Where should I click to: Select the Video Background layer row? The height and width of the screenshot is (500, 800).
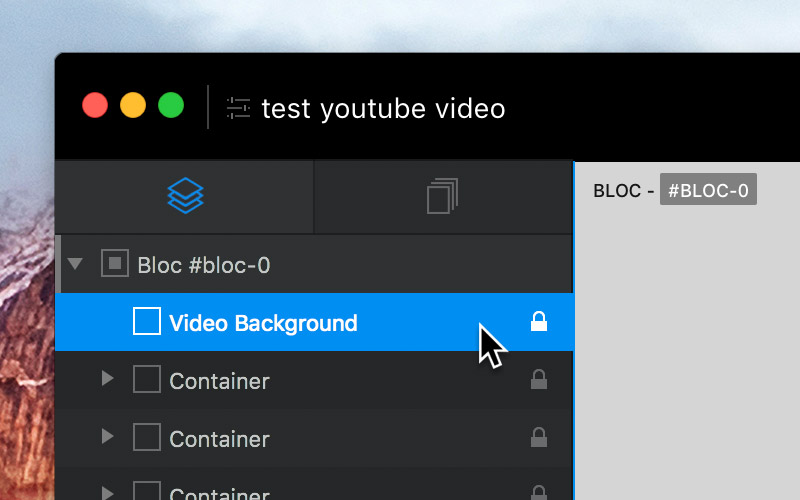[314, 322]
